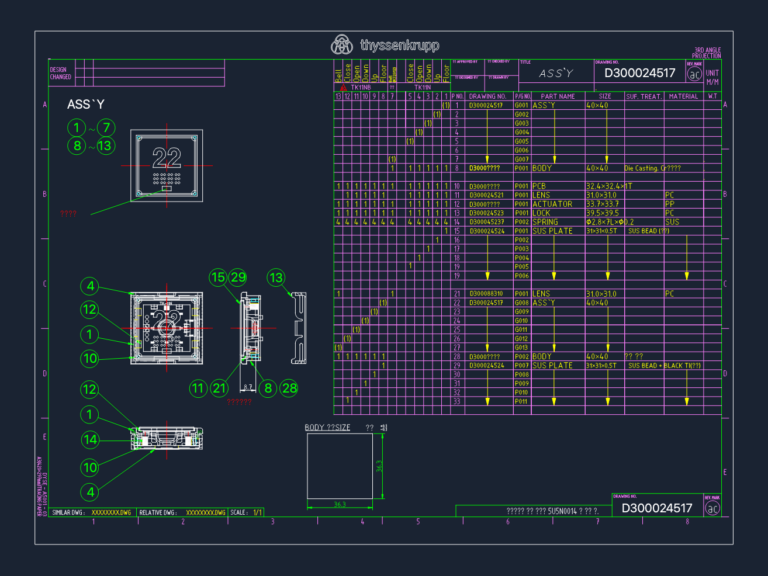The width and height of the screenshot is (768, 576).
Task: Click the 3RD ANGLE PROJECTION note
Action: [x=707, y=52]
